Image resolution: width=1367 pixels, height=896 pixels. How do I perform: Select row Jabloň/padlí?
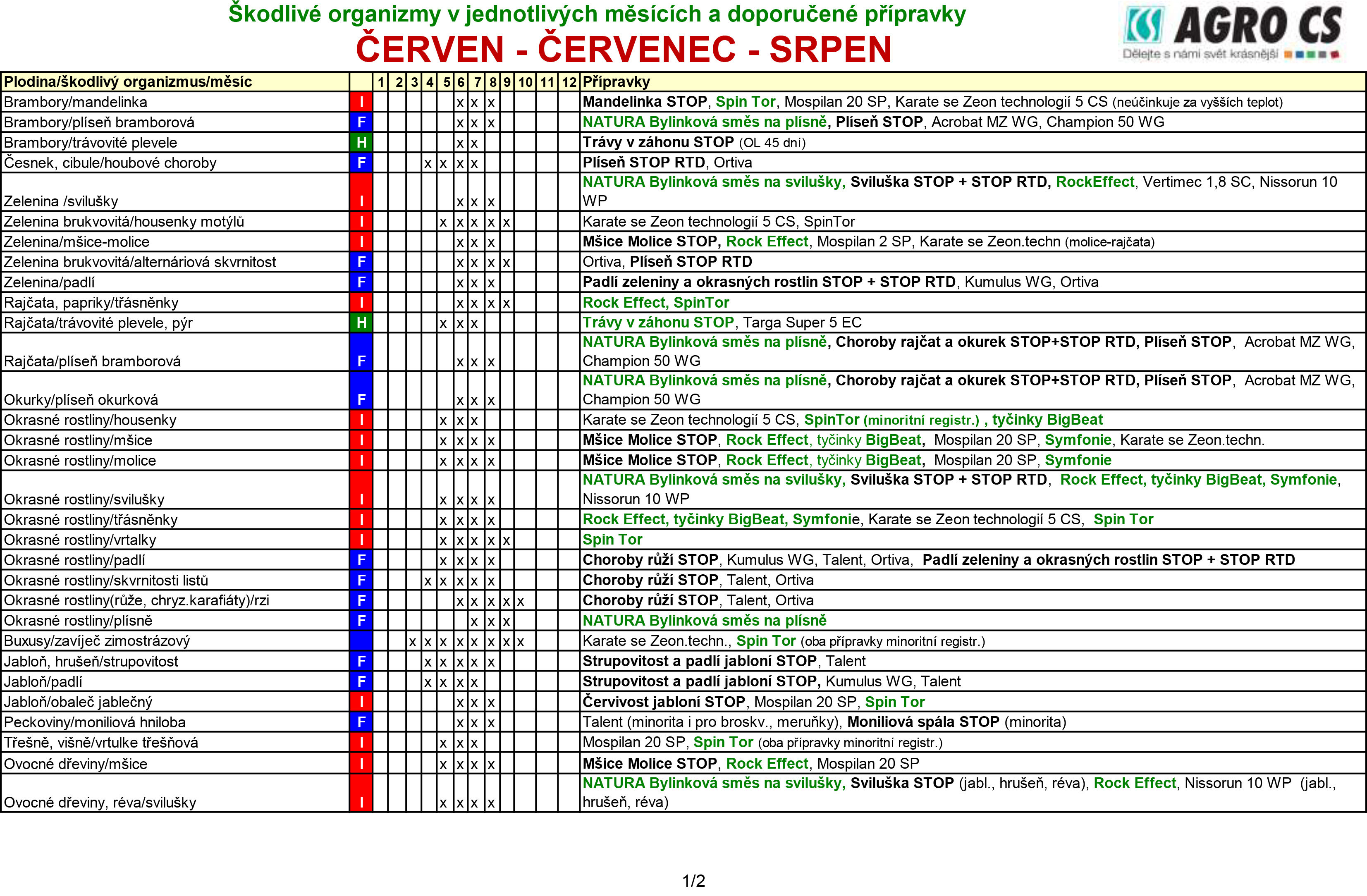[x=683, y=681]
